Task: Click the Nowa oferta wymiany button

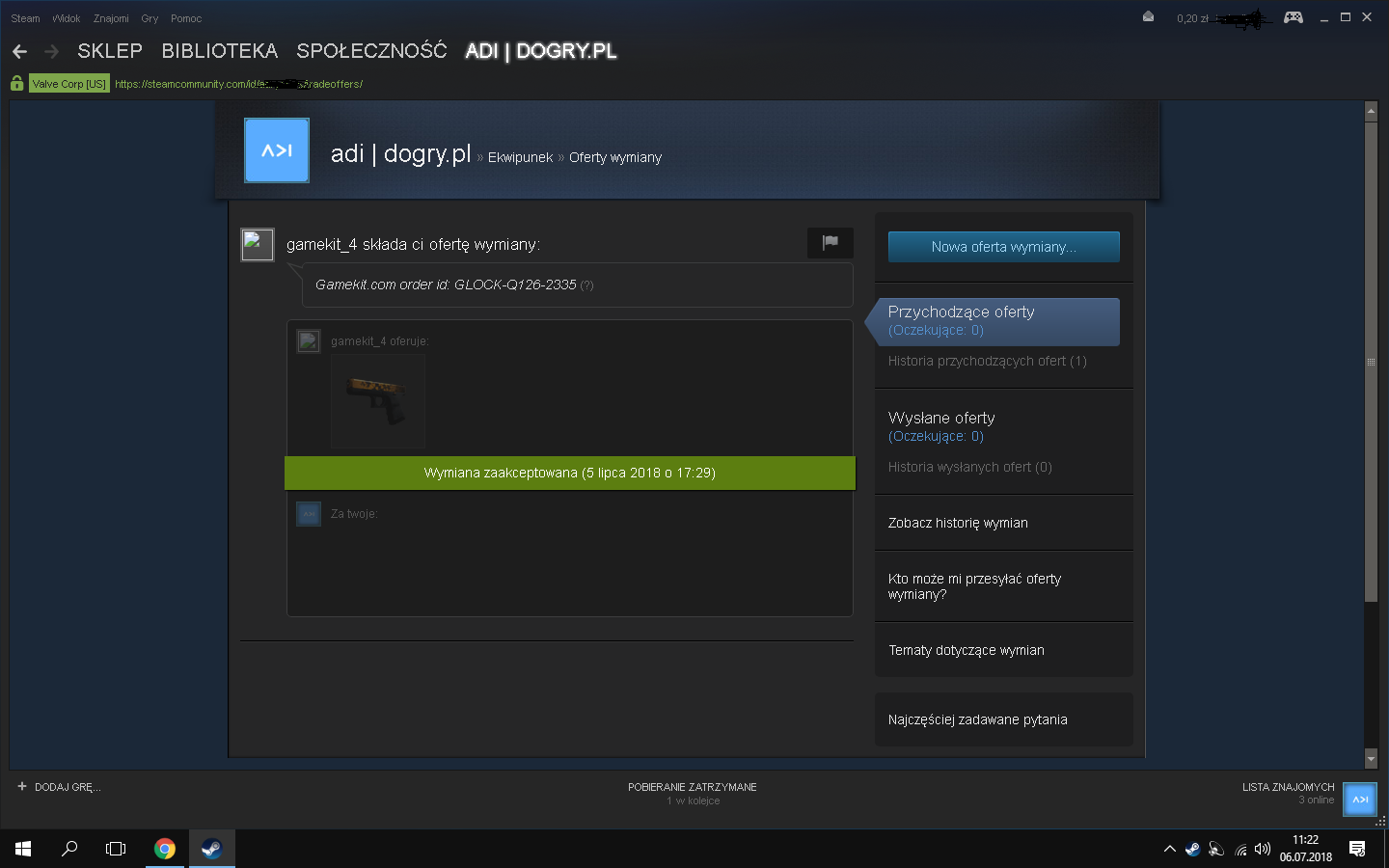Action: pos(1004,247)
